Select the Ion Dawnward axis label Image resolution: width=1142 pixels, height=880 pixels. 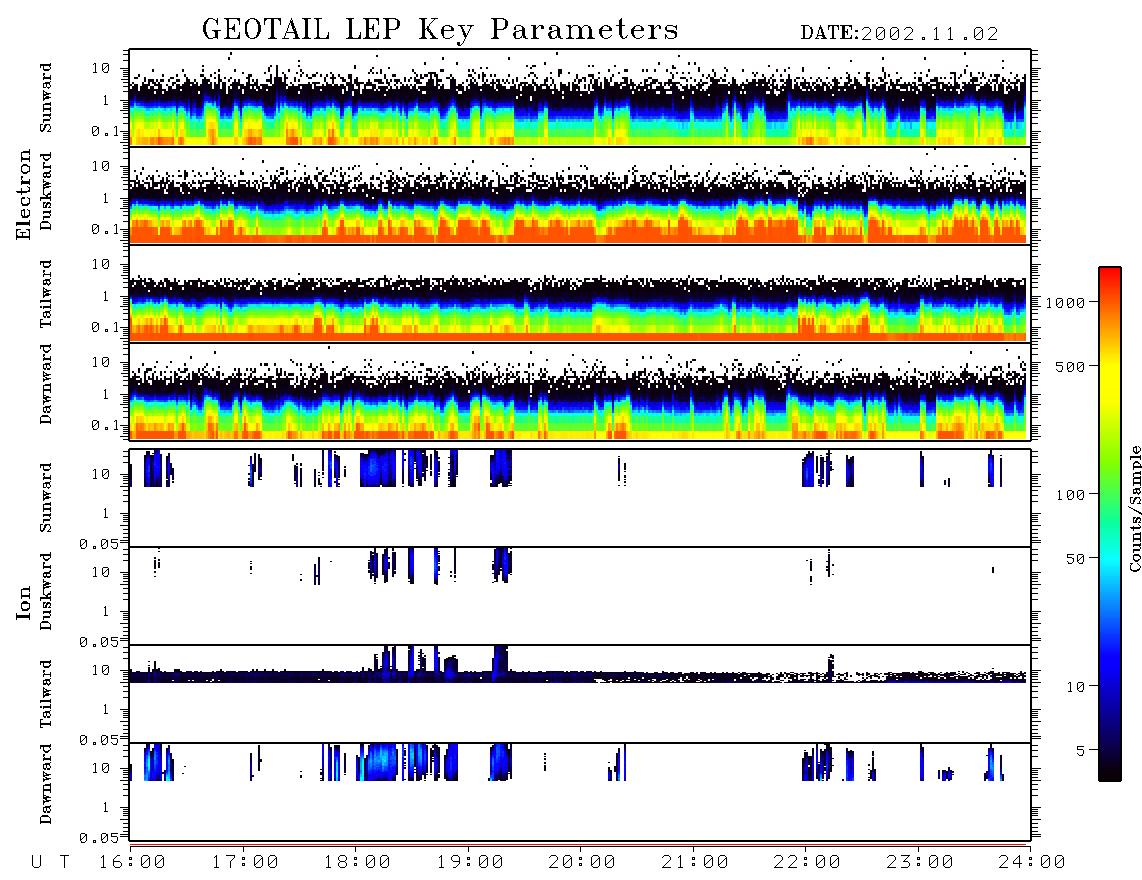coord(46,784)
